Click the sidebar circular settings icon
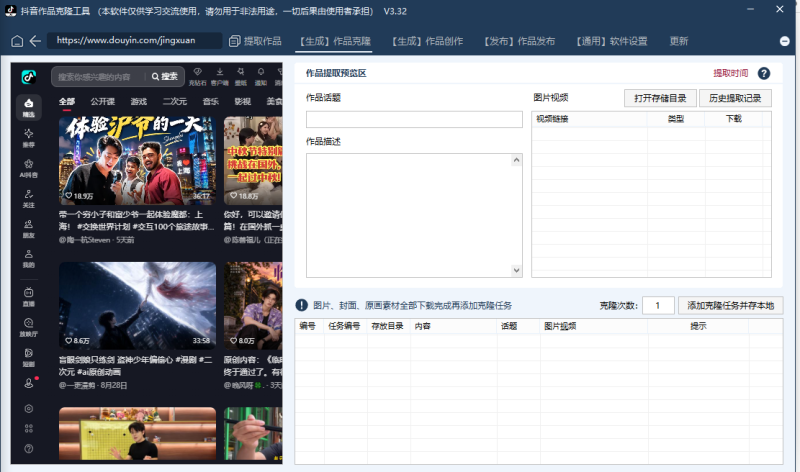Viewport: 800px width, 472px height. pyautogui.click(x=29, y=409)
